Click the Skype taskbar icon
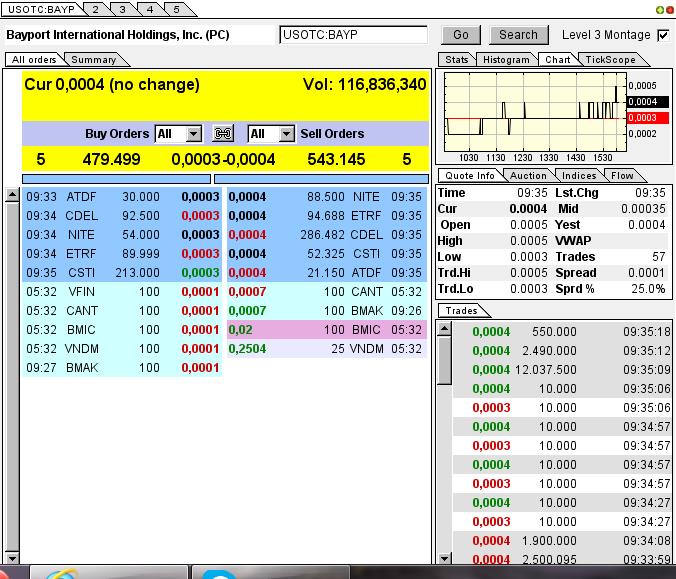 coord(220,574)
